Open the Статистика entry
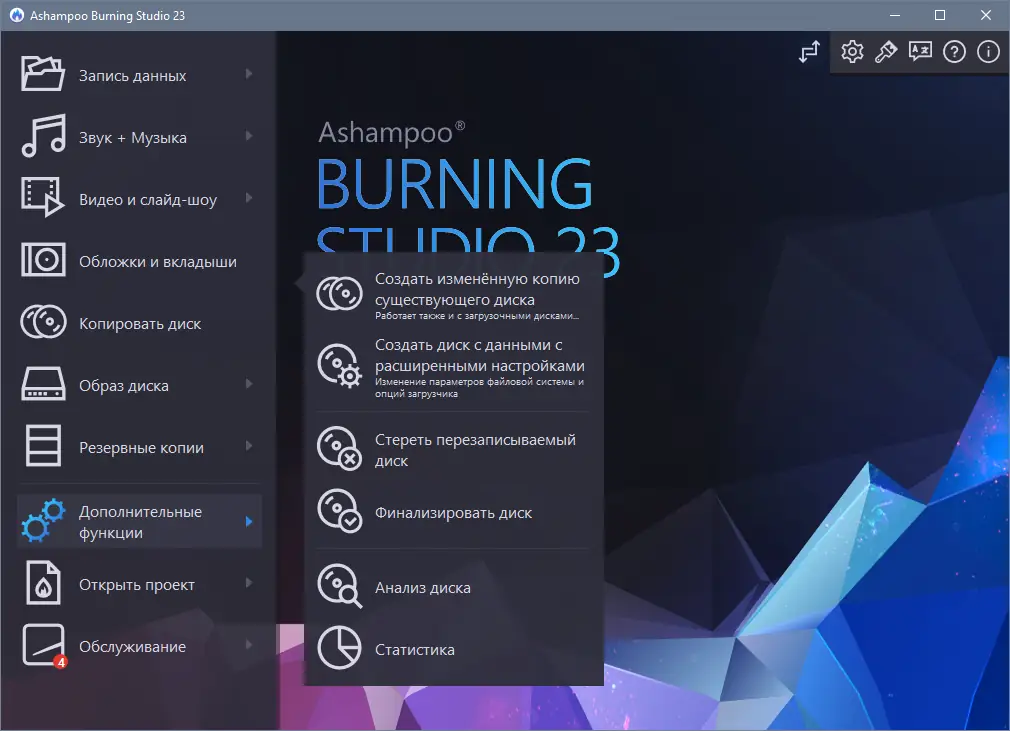 [453, 649]
